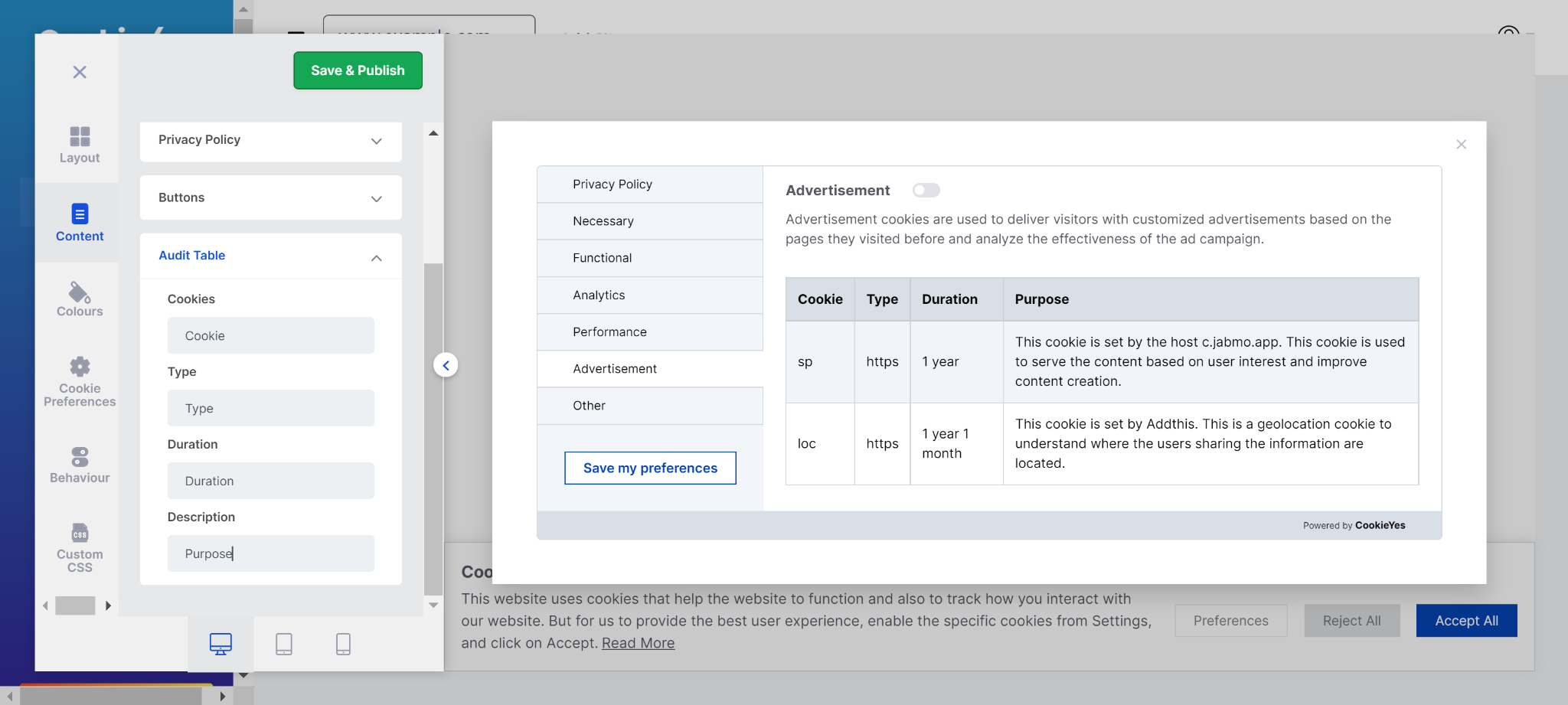Click the c.jabmo.app cookie purpose text

1210,362
